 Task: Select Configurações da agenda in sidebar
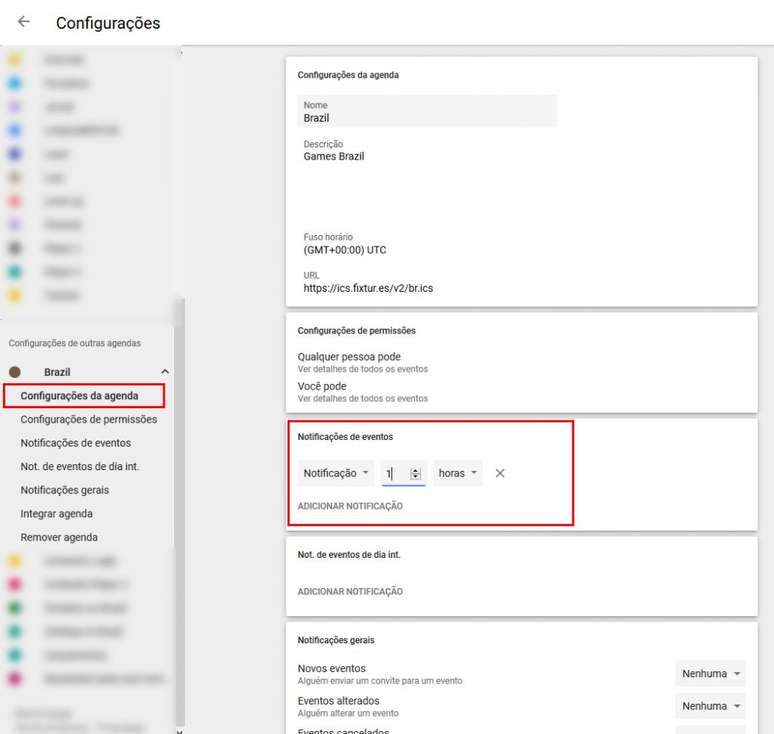(80, 396)
